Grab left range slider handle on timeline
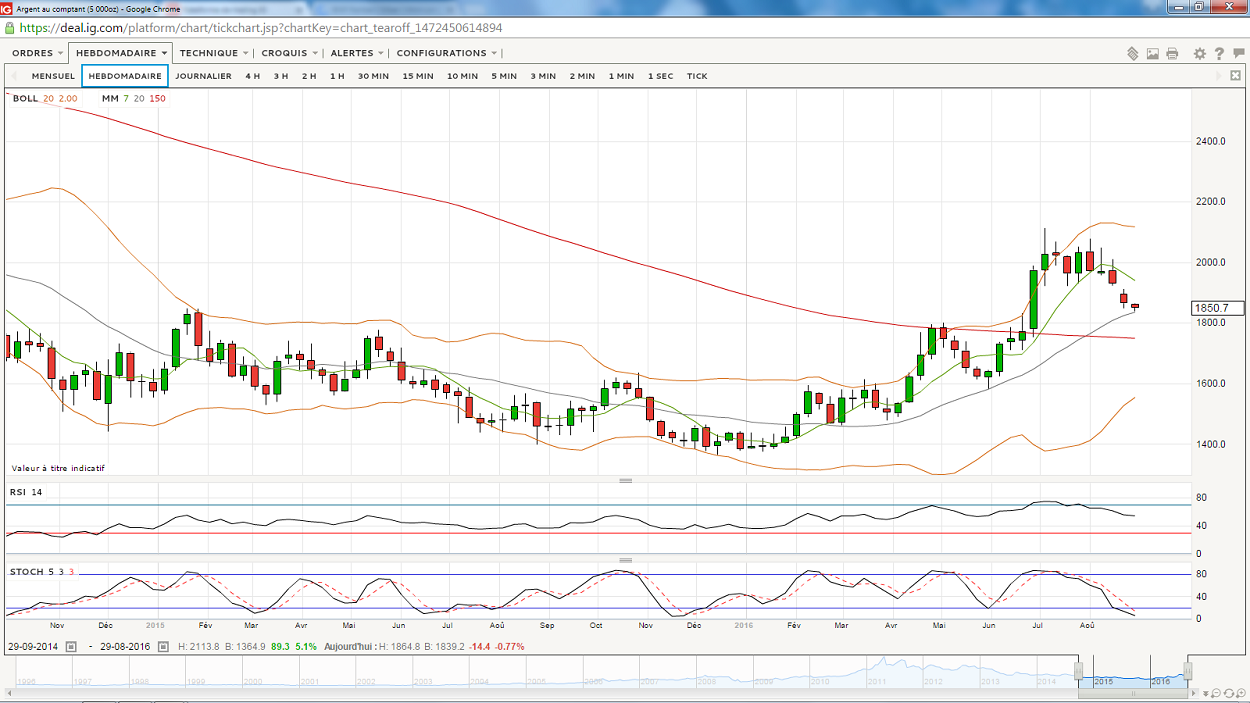This screenshot has height=703, width=1250. click(1079, 670)
